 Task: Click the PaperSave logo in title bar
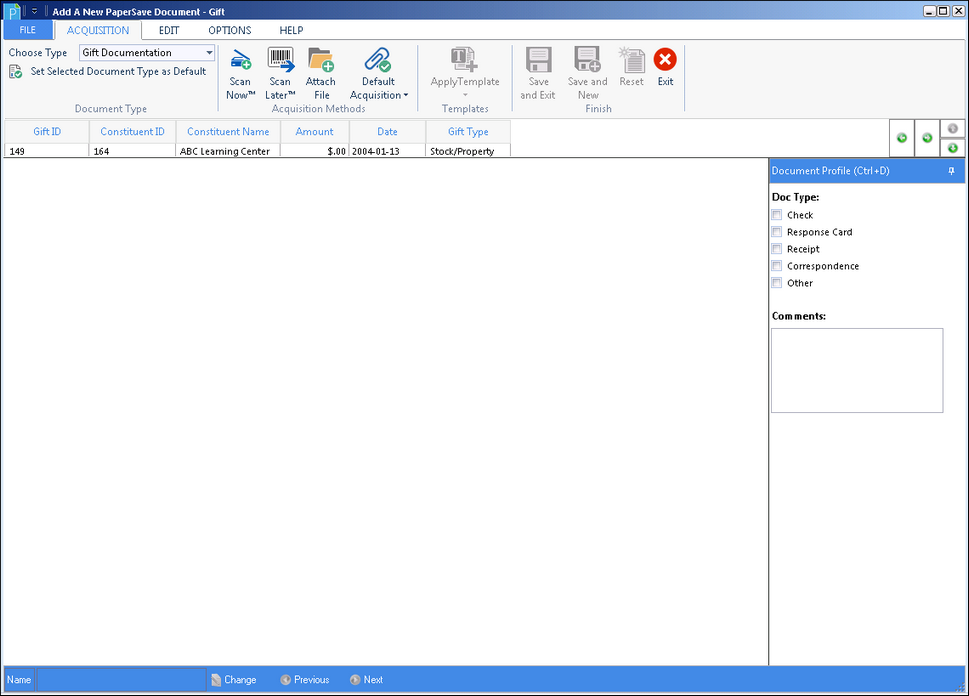click(12, 11)
